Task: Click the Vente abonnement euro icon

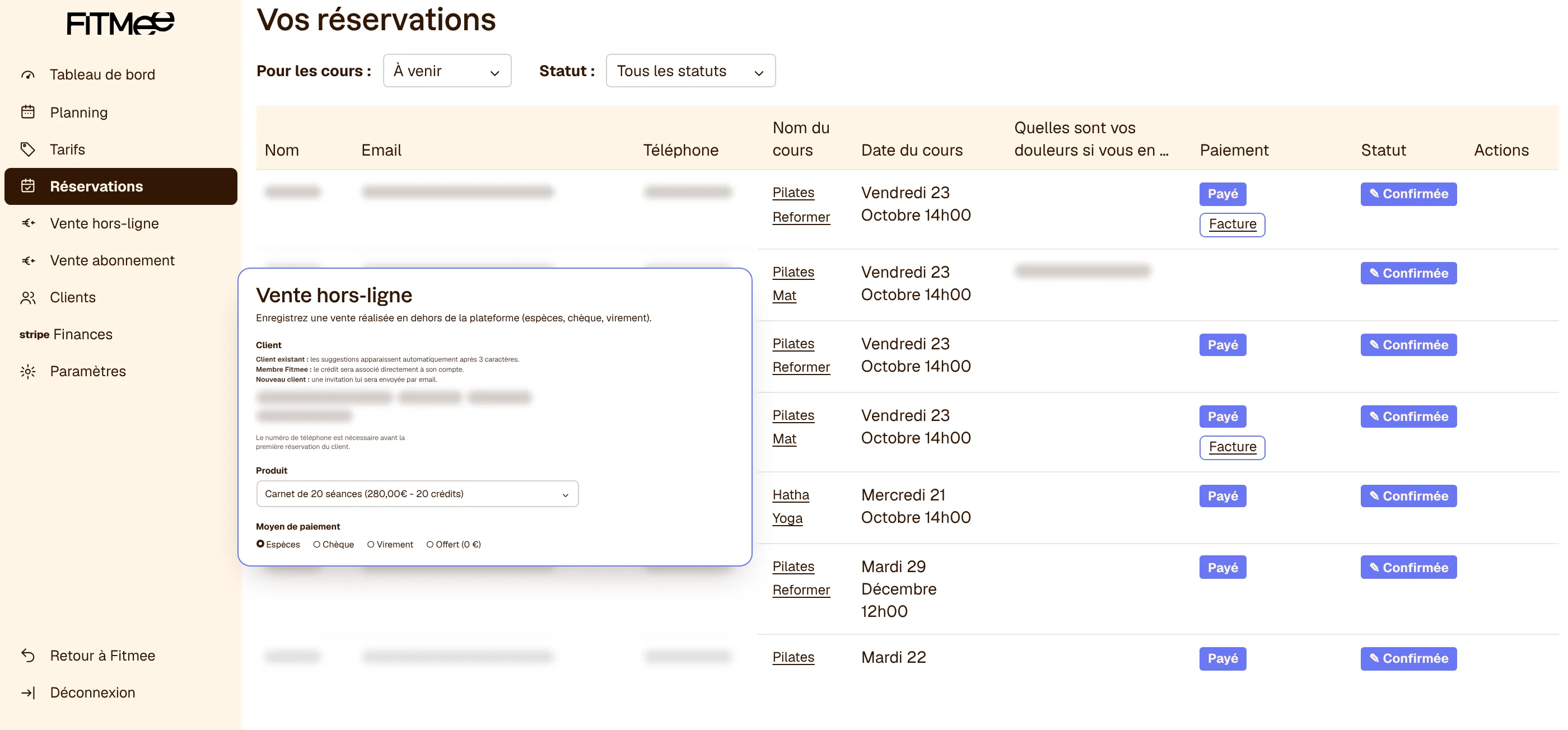Action: [28, 260]
